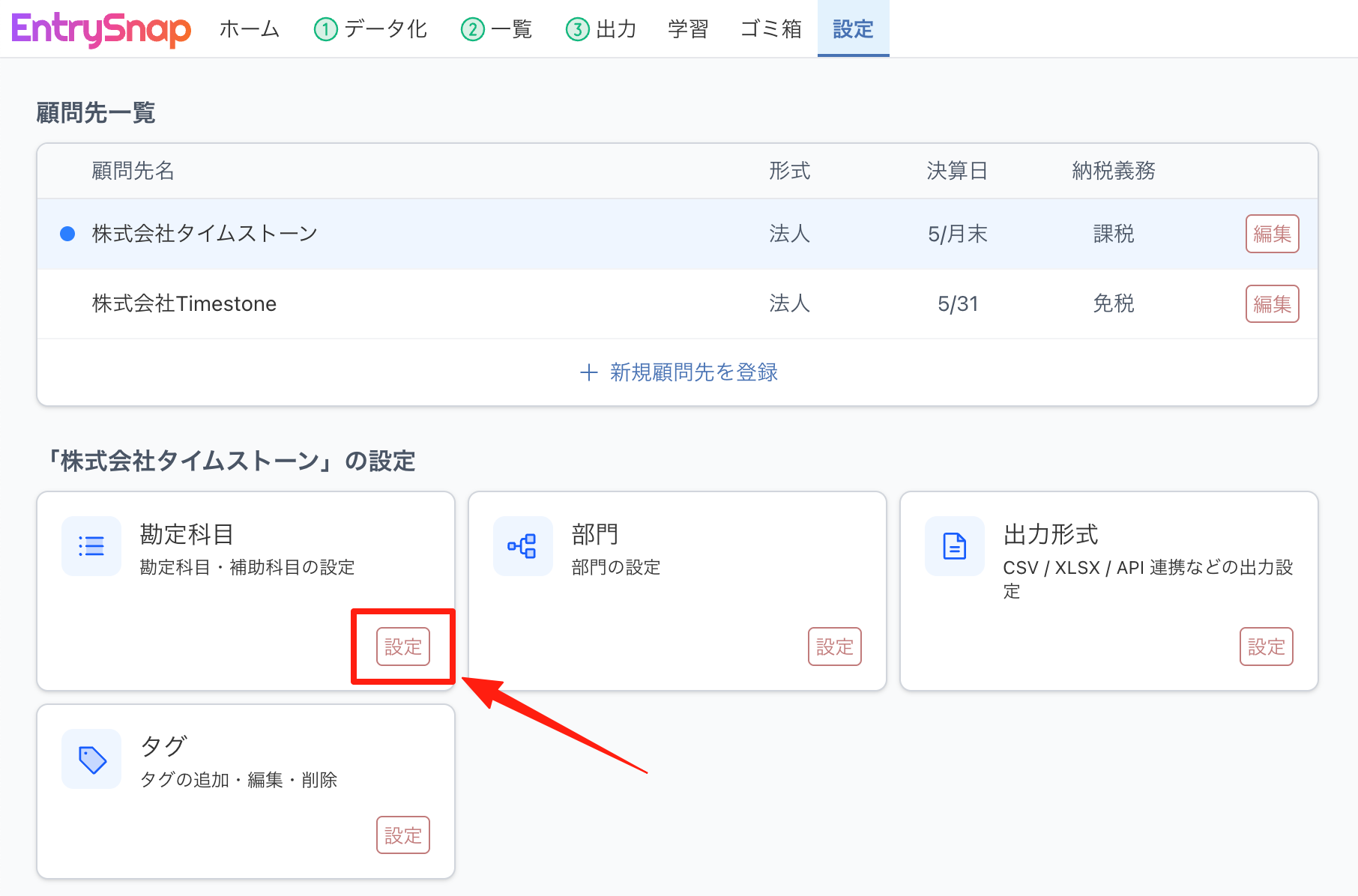Screen dimensions: 1358x896
Task: Switch to the 一覧 tab
Action: [x=497, y=29]
